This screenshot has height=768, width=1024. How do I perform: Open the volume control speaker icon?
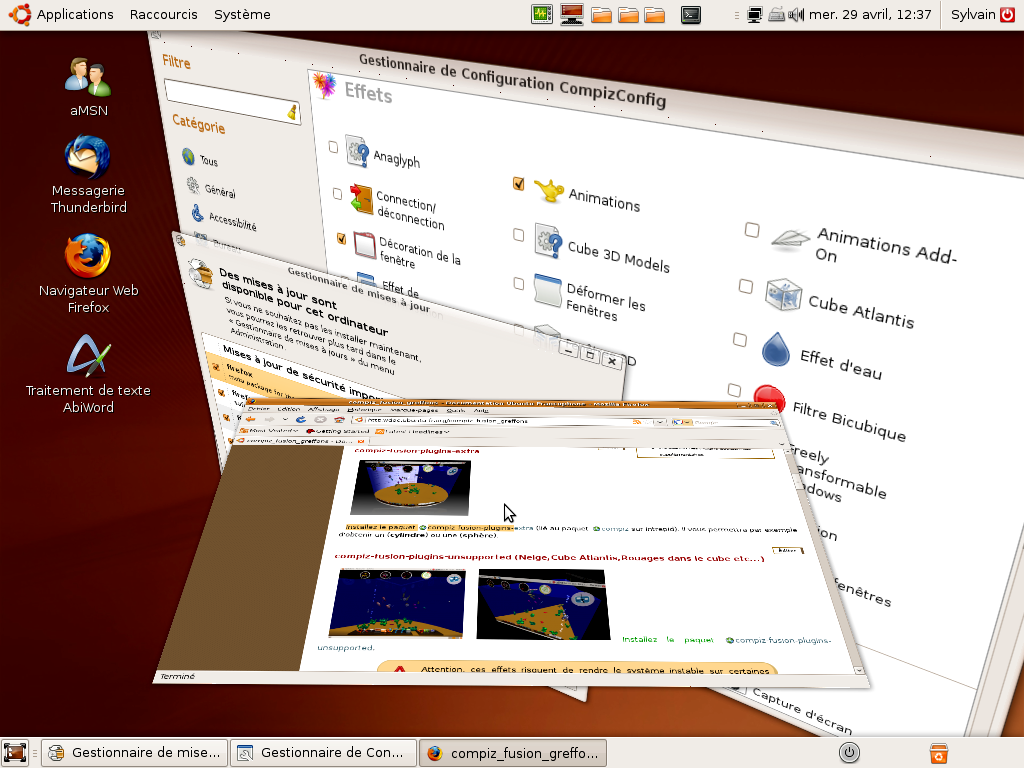coord(795,14)
